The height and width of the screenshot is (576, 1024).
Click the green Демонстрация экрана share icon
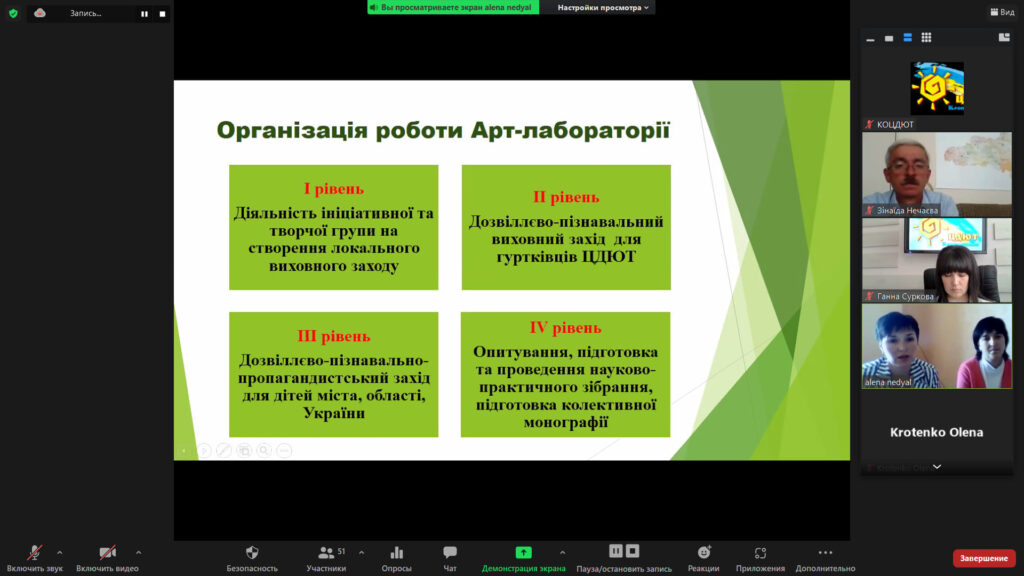click(523, 552)
